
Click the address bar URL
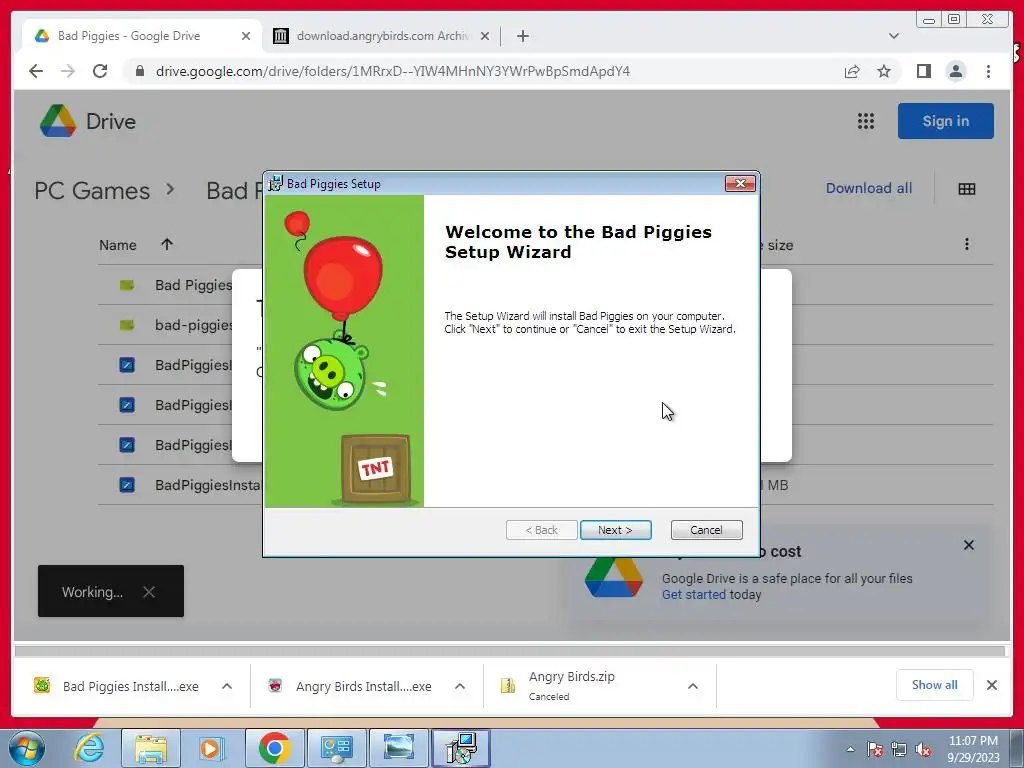[x=392, y=71]
